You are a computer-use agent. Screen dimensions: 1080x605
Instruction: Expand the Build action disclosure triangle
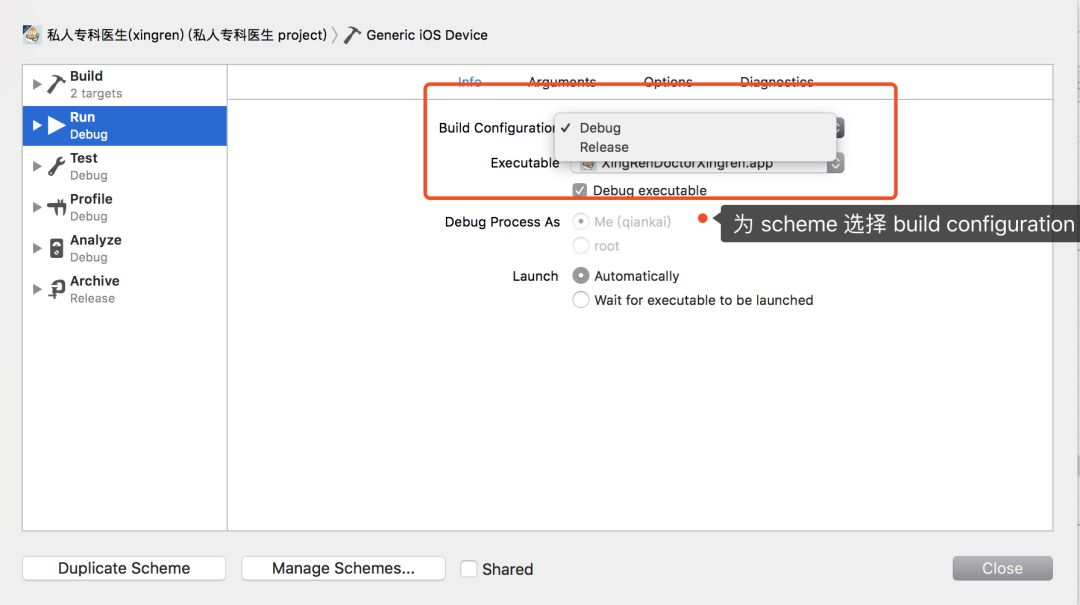point(37,84)
